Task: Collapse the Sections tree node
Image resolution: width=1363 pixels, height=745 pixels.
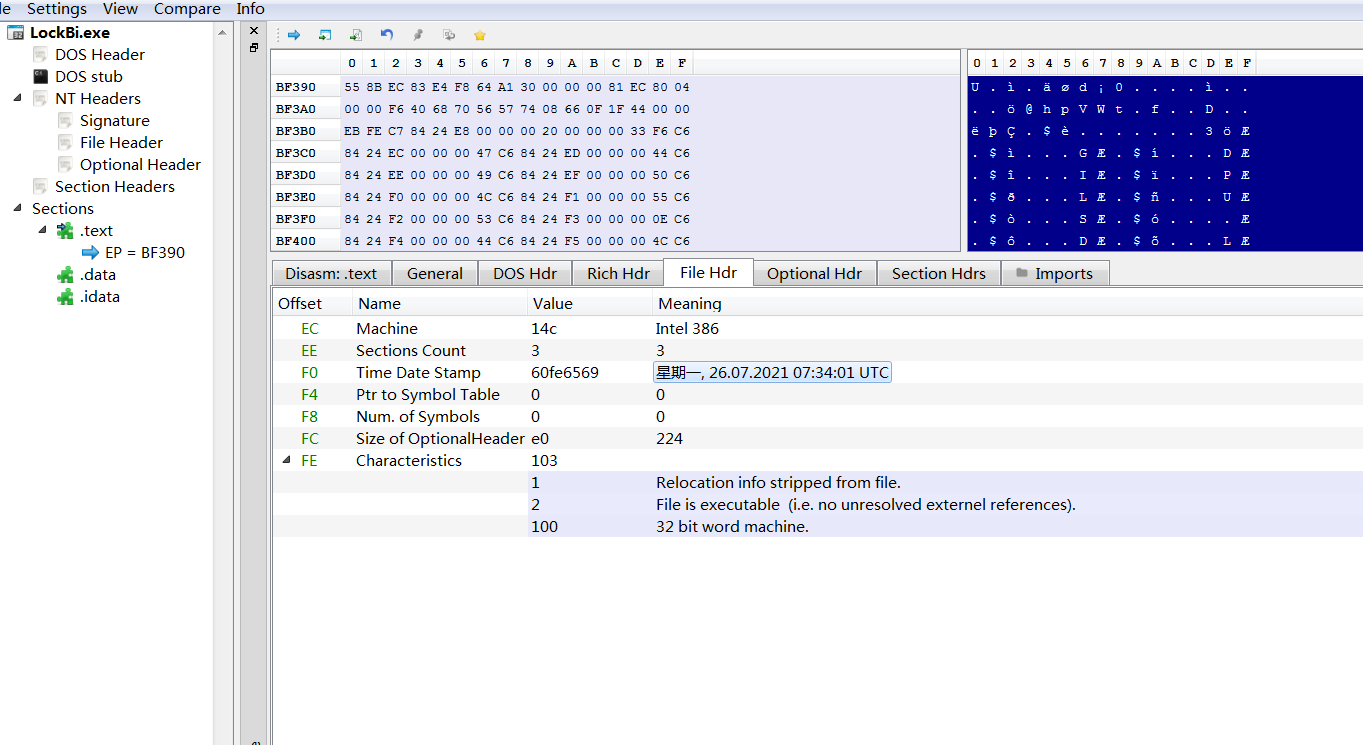Action: (17, 208)
